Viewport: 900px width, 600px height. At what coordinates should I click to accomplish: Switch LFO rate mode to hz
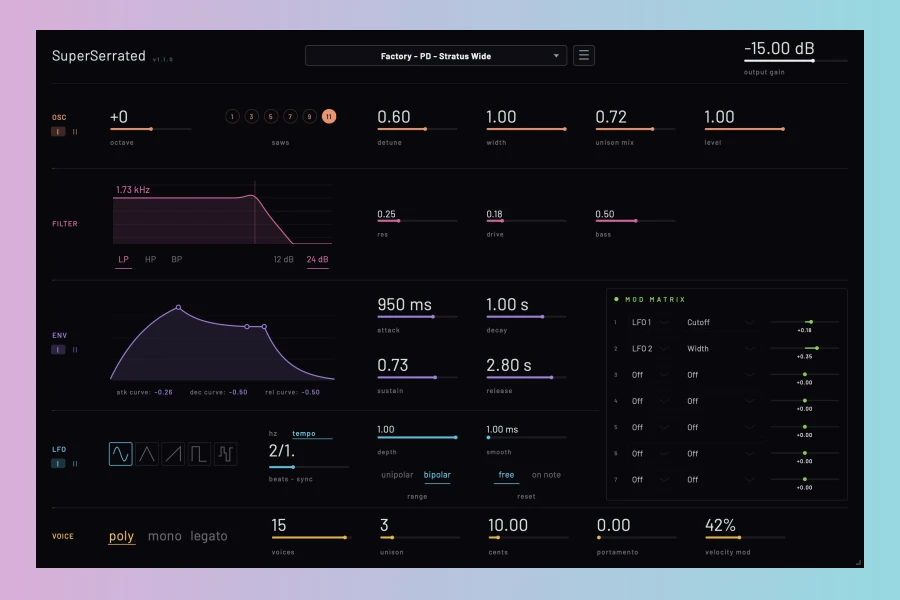point(273,433)
